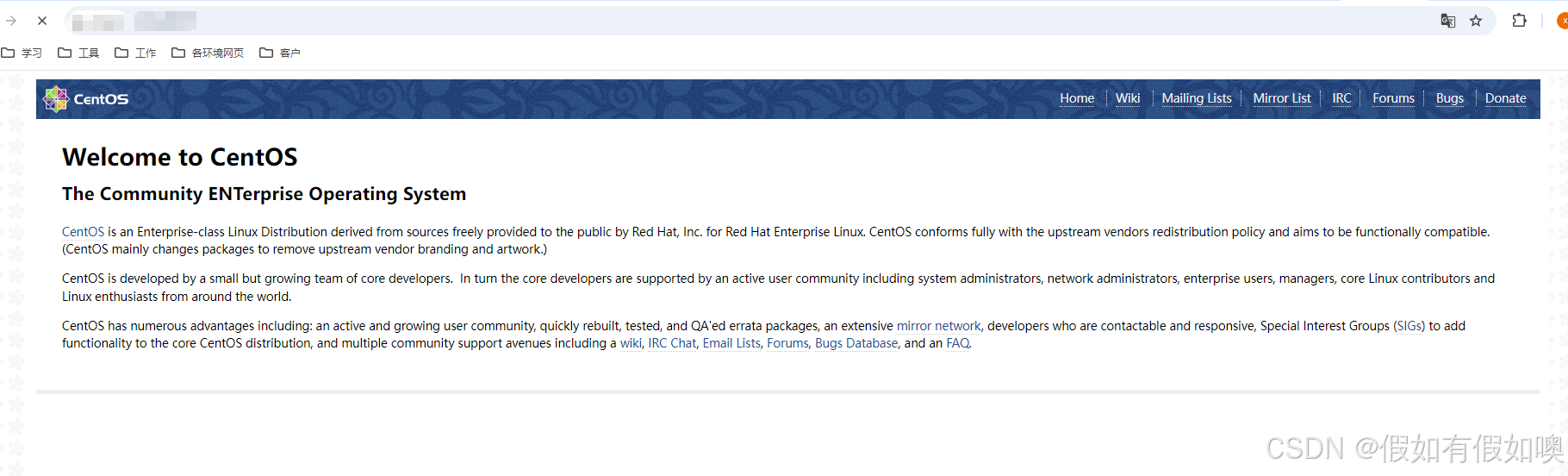The image size is (1568, 476).
Task: Follow the CentOS link in the first paragraph
Action: [x=83, y=232]
